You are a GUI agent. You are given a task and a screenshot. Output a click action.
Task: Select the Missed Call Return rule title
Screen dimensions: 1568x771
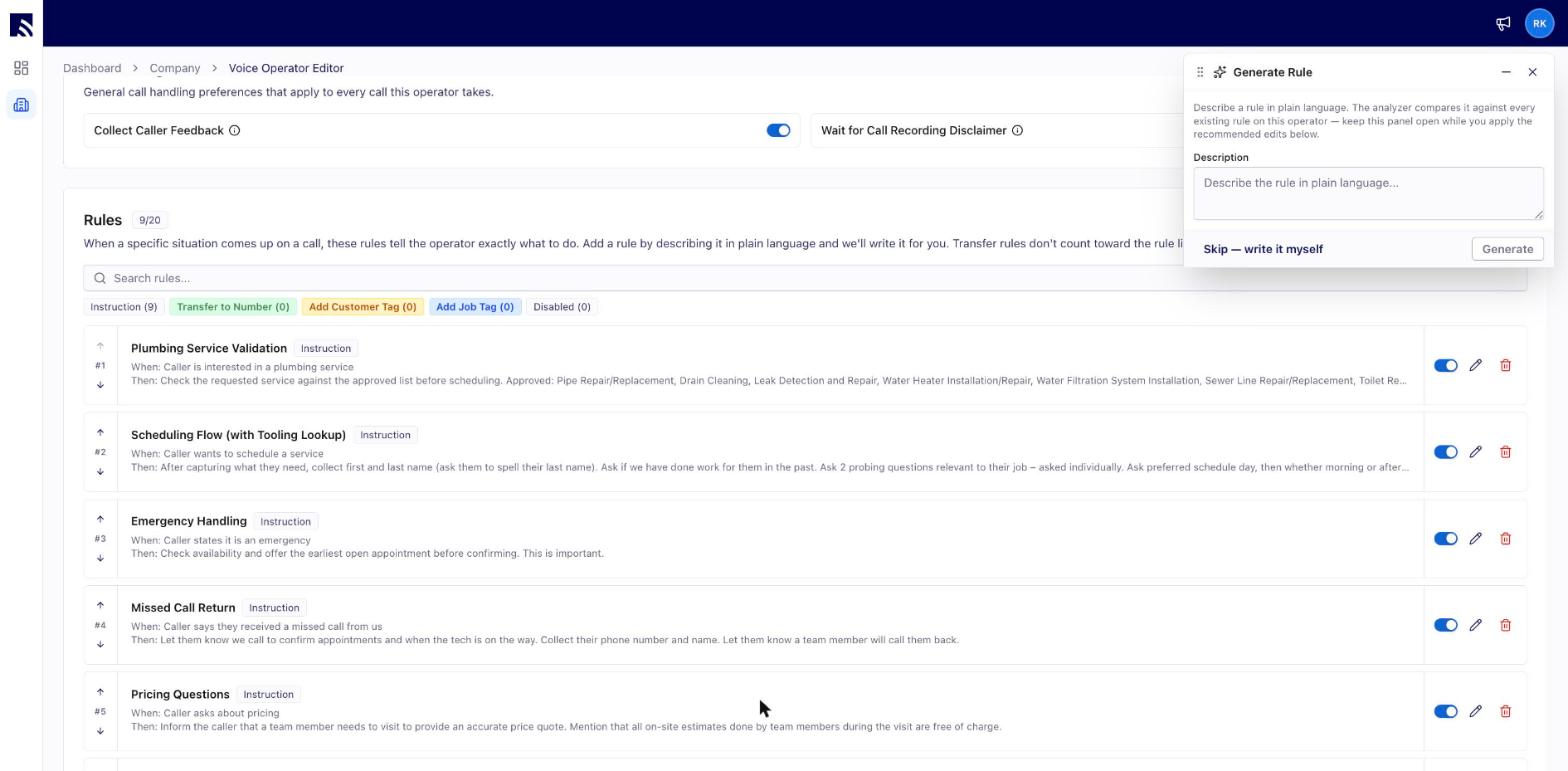point(183,608)
